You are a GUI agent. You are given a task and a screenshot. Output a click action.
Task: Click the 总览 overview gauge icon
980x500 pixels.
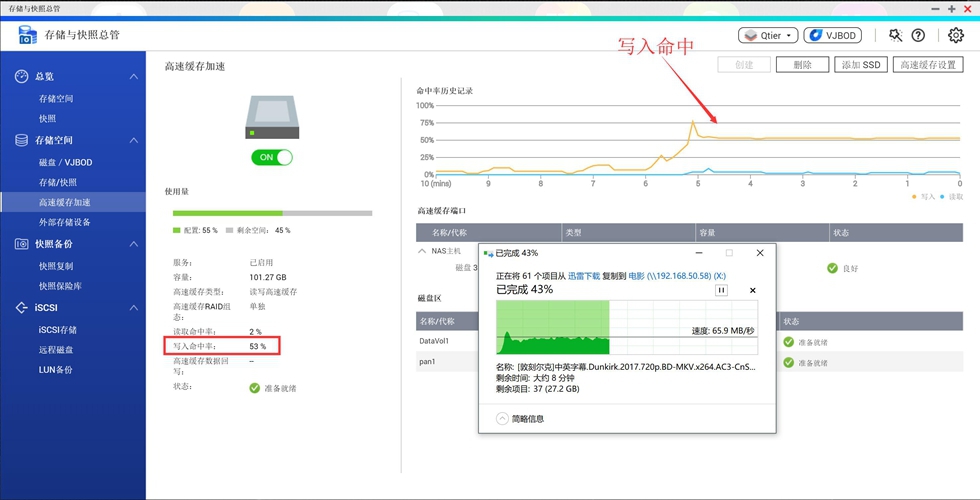21,76
